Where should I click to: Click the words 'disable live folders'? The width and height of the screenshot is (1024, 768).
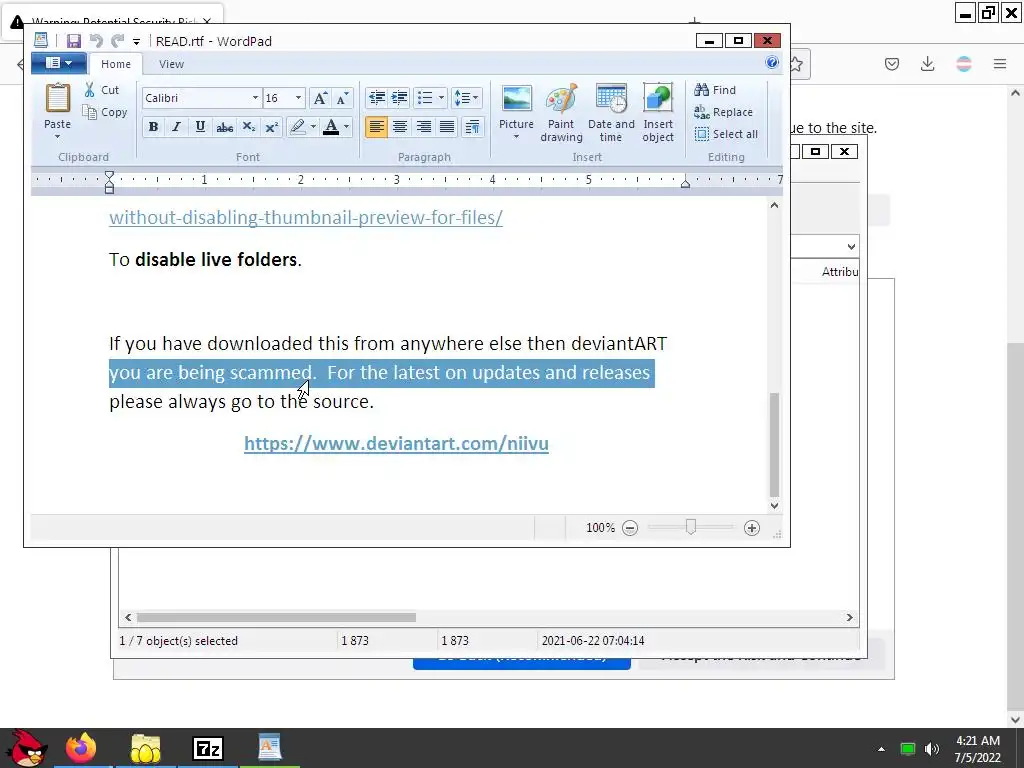[x=216, y=259]
